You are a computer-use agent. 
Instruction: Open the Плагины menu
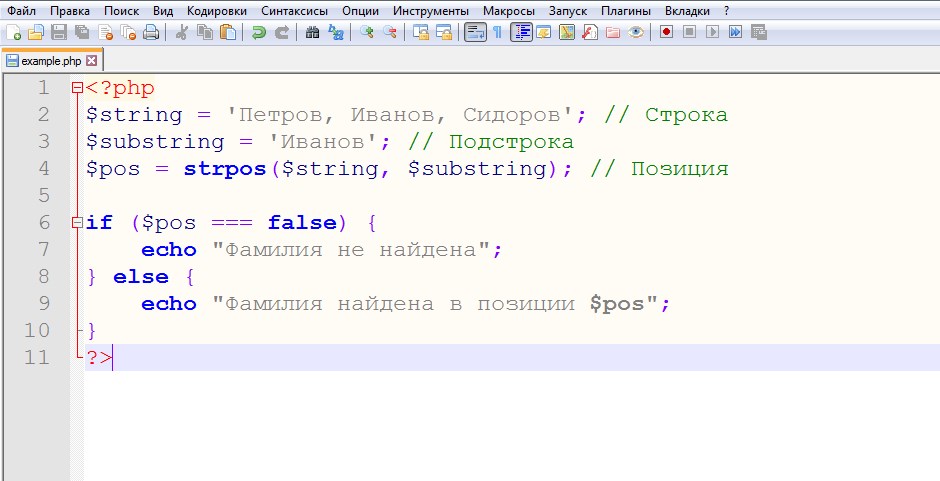click(626, 10)
